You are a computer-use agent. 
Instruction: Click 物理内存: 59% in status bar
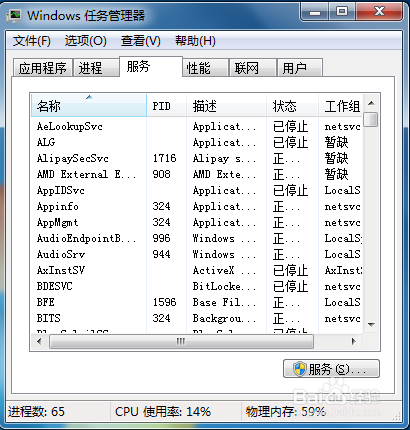click(286, 412)
